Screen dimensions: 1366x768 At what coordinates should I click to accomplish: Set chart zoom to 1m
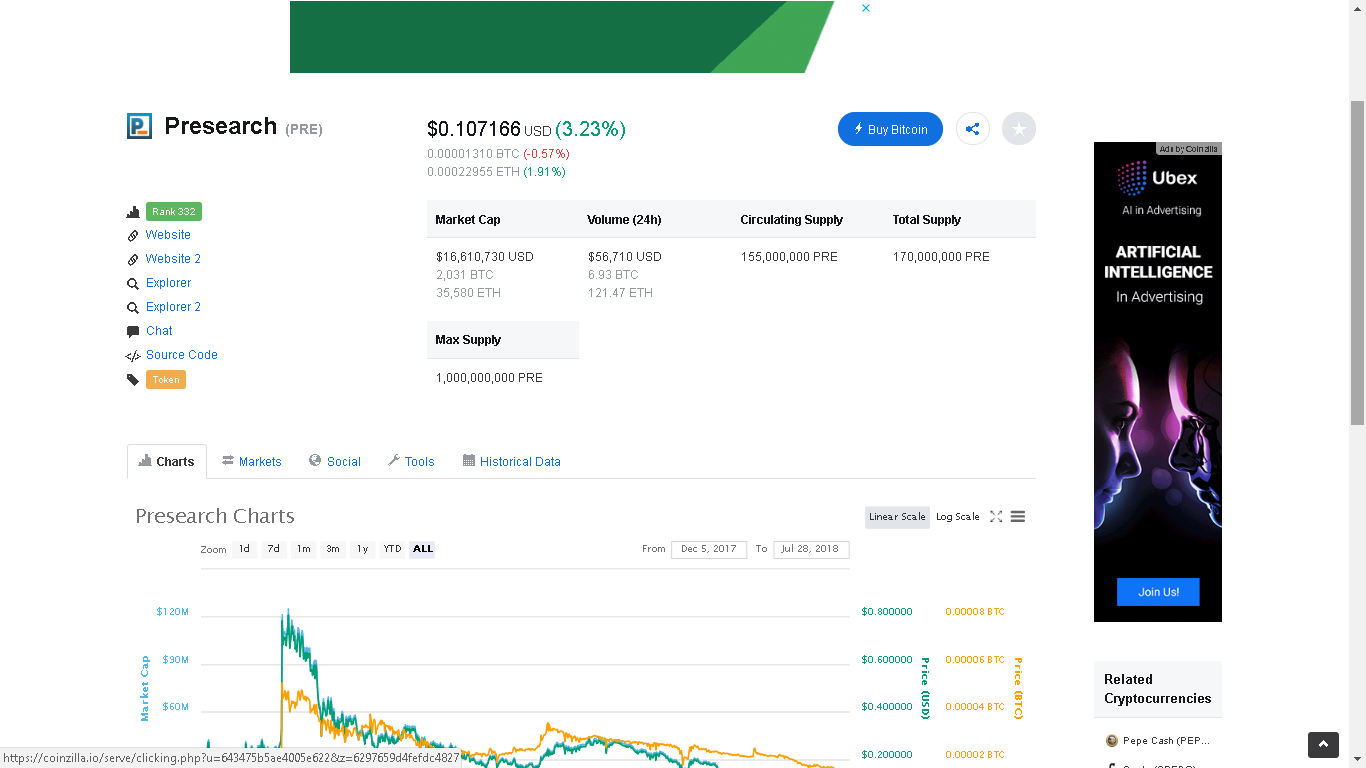coord(303,549)
